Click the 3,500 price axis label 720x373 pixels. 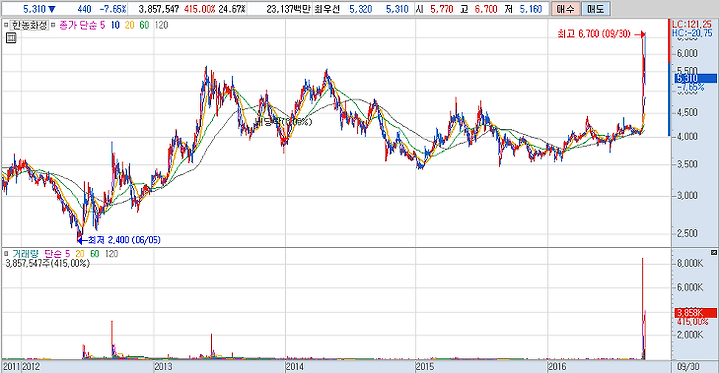click(x=688, y=164)
